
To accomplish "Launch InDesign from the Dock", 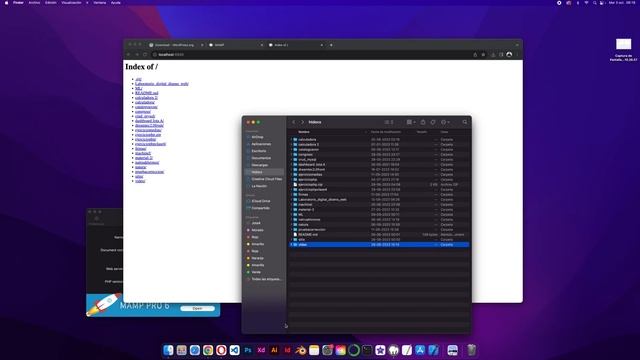I will coord(287,350).
